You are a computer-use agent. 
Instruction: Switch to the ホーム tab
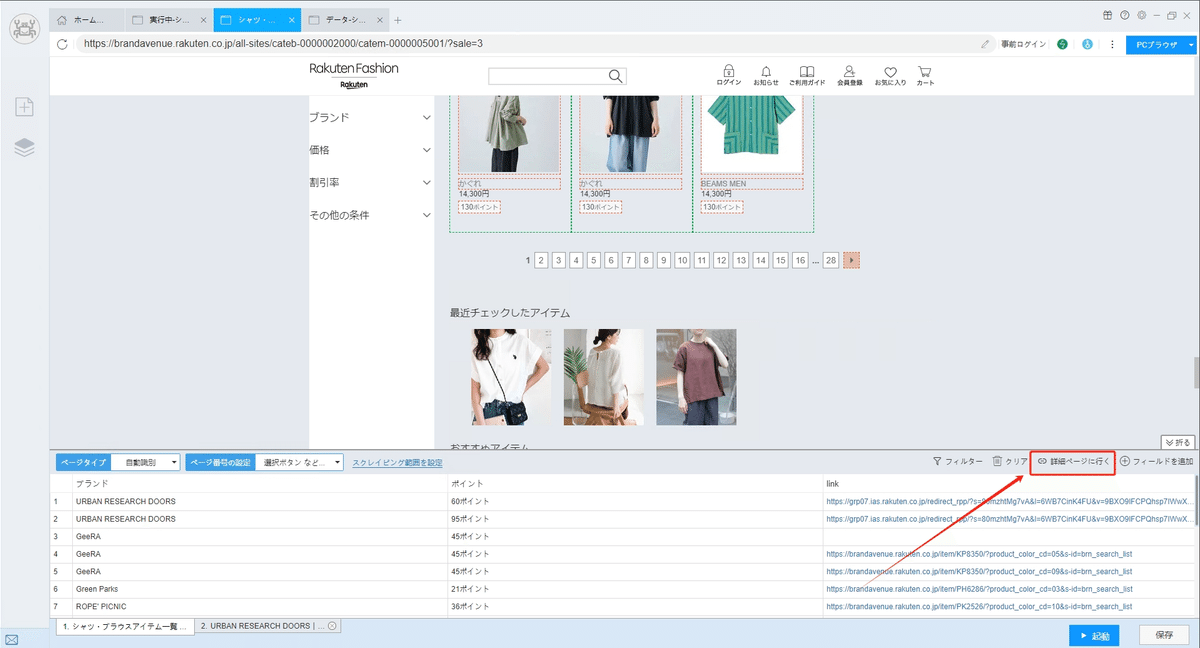(x=88, y=20)
